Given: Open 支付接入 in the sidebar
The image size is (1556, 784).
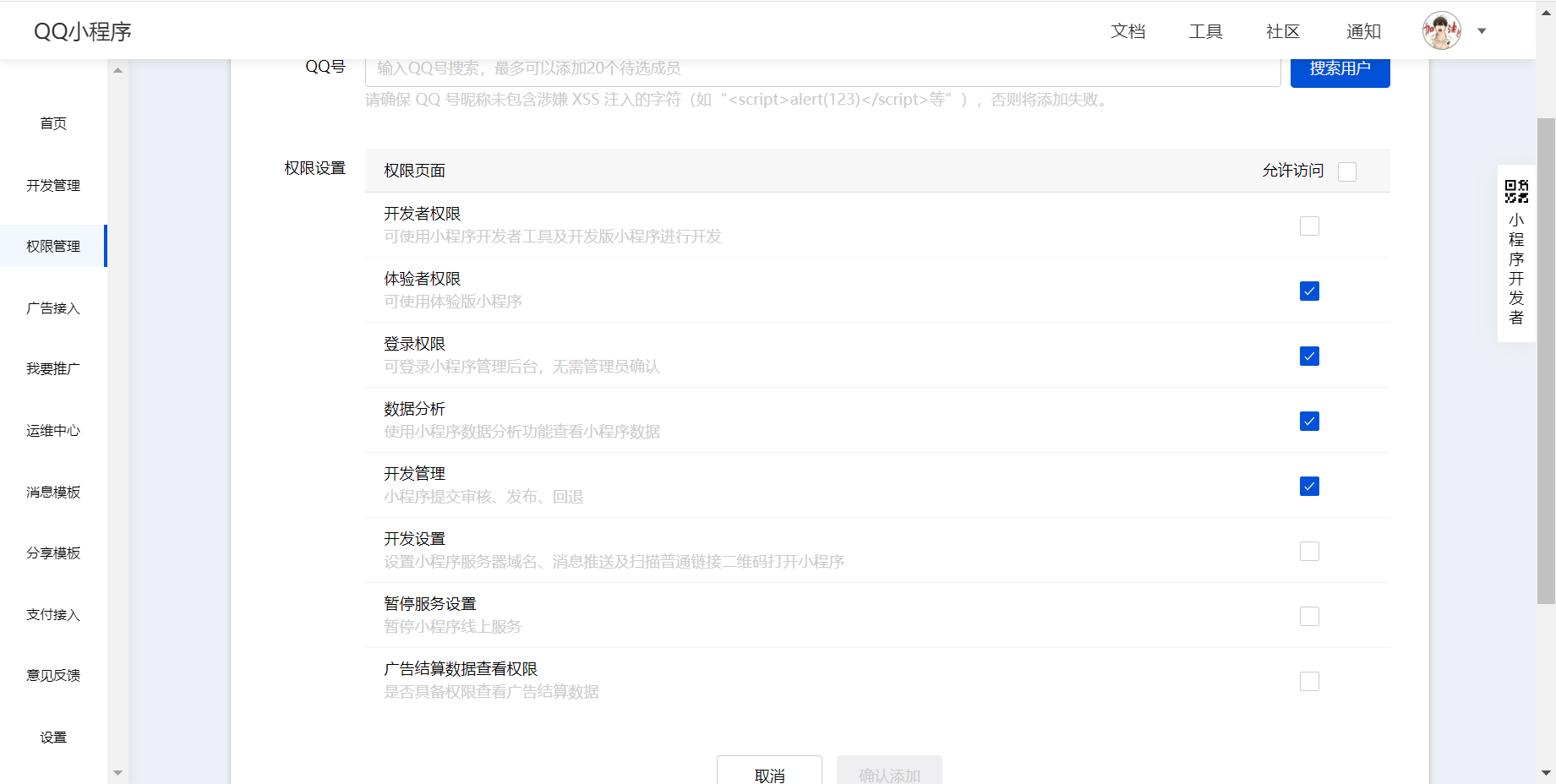Looking at the screenshot, I should (x=53, y=614).
